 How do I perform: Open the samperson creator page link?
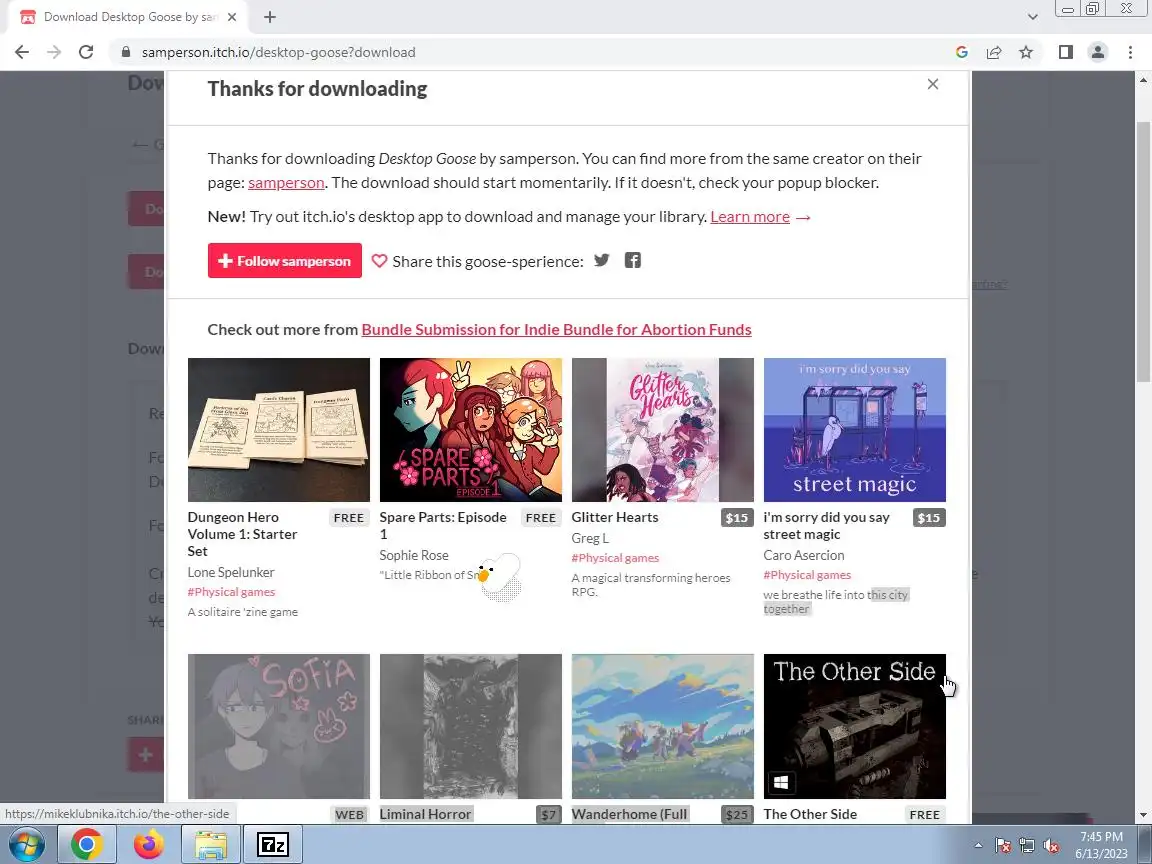pos(286,182)
